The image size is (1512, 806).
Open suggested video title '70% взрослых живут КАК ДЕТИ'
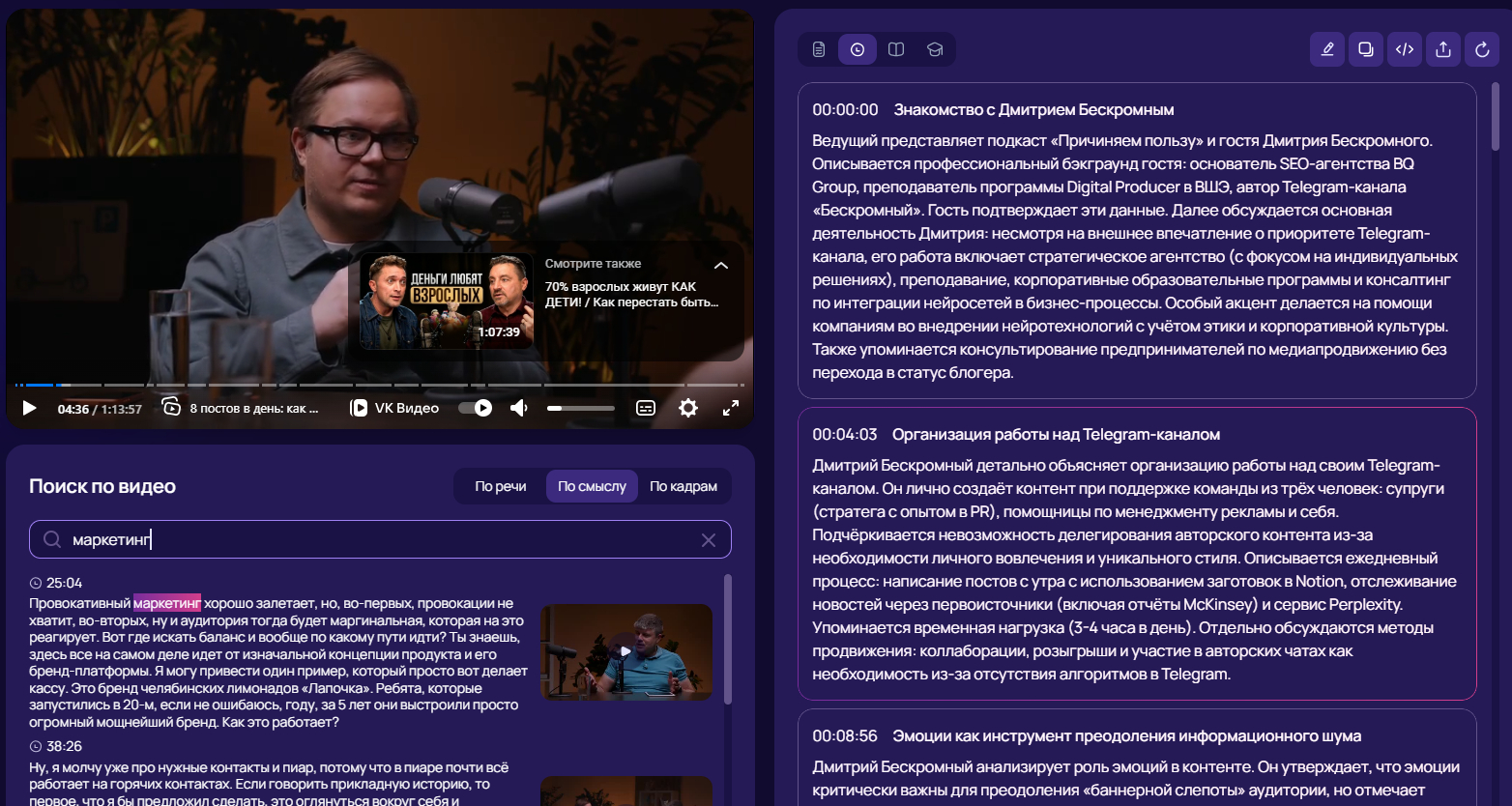point(631,294)
